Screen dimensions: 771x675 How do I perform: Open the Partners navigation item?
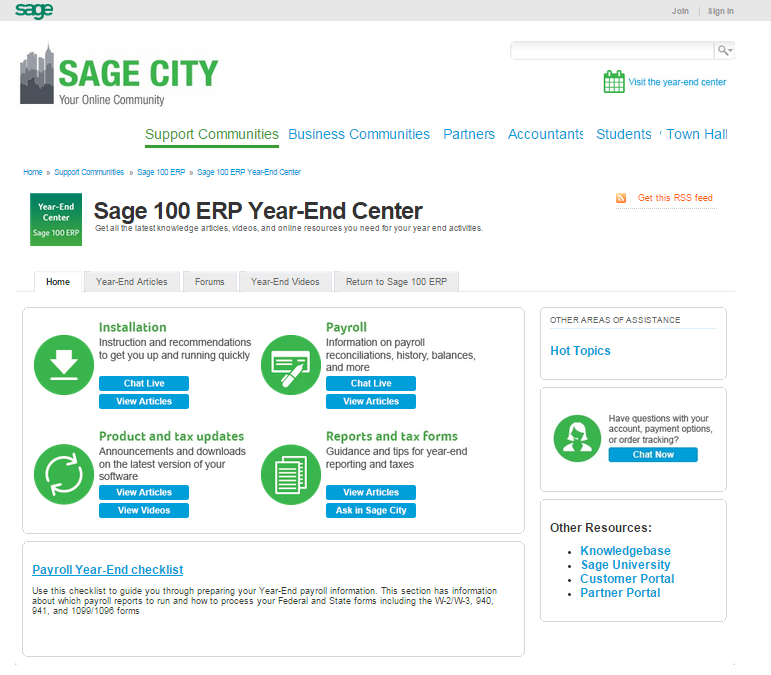(x=469, y=134)
